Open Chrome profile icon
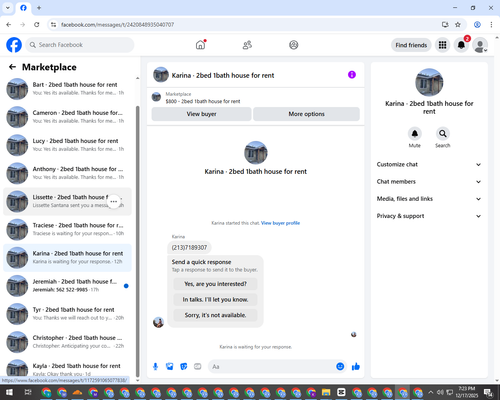The height and width of the screenshot is (400, 500). (x=477, y=25)
